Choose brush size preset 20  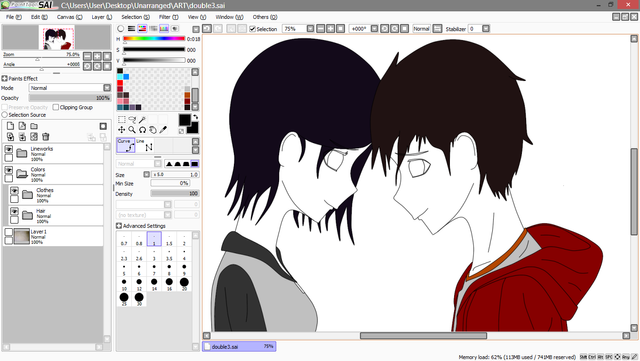184,284
